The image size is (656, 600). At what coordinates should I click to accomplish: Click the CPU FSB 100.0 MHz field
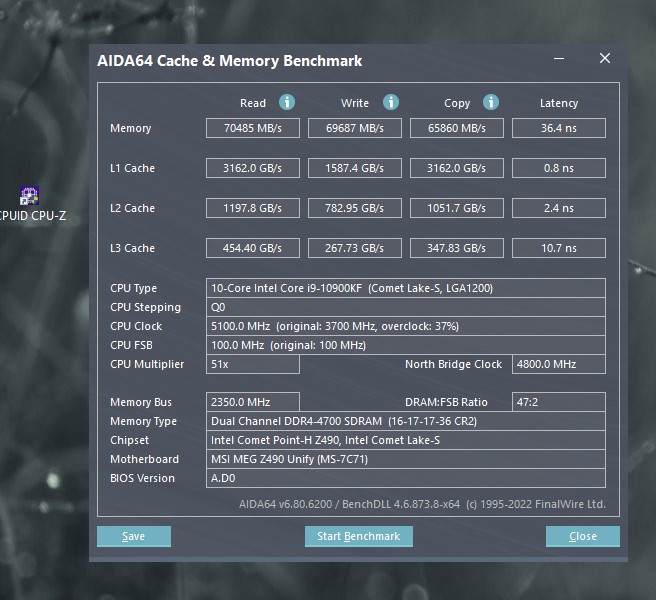(406, 345)
